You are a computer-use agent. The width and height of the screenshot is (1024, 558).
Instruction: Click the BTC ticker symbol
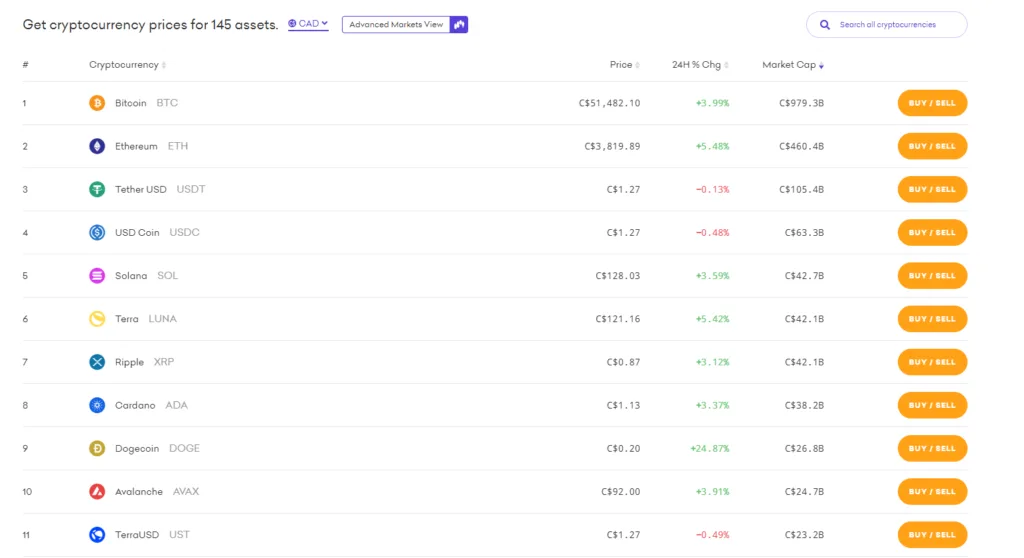[167, 103]
